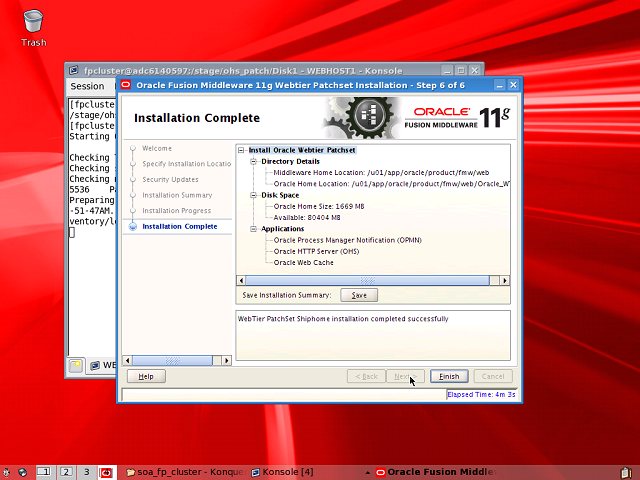Click the steps panel scroll left arrow

click(x=128, y=360)
